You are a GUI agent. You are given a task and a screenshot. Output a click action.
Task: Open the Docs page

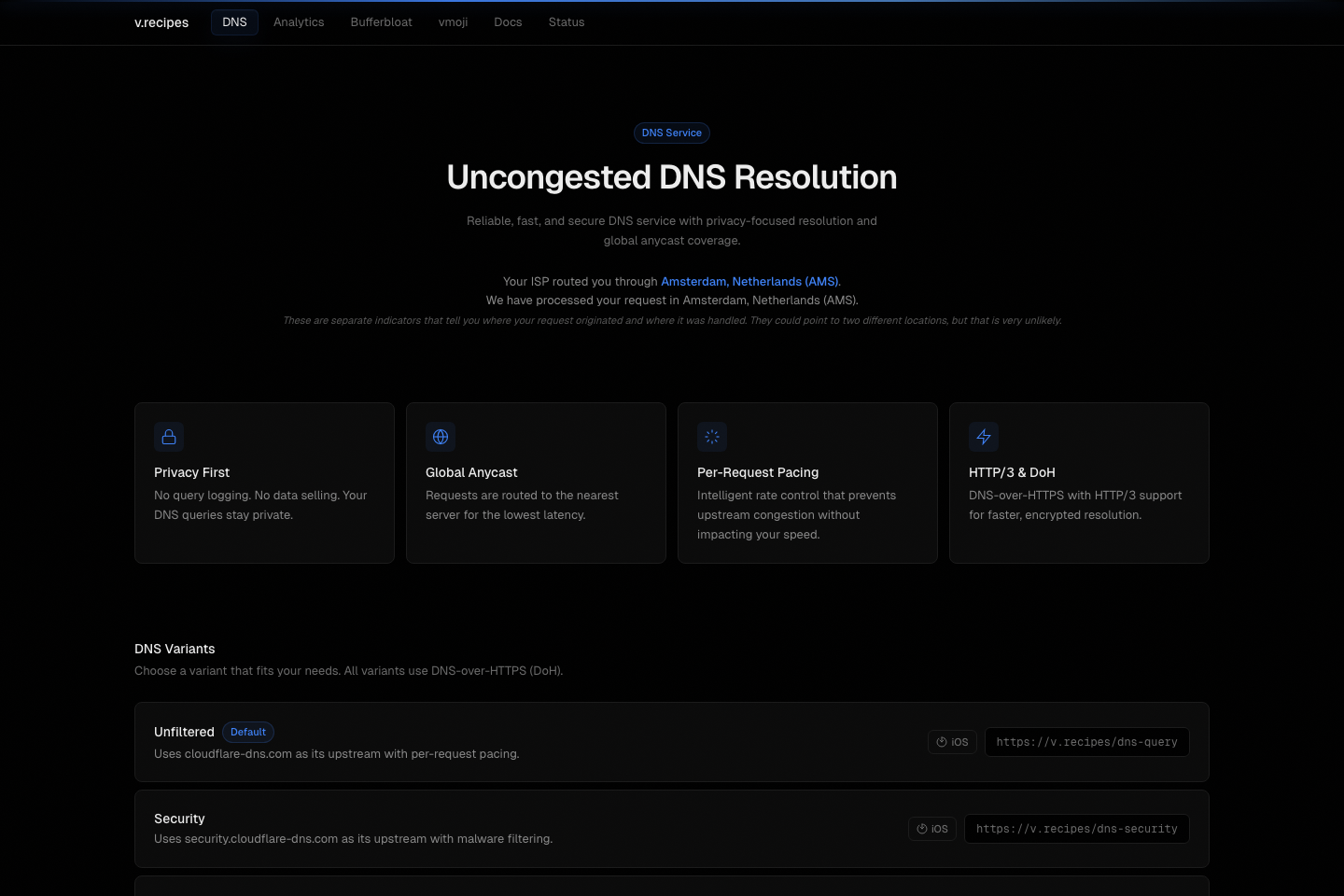pos(508,22)
